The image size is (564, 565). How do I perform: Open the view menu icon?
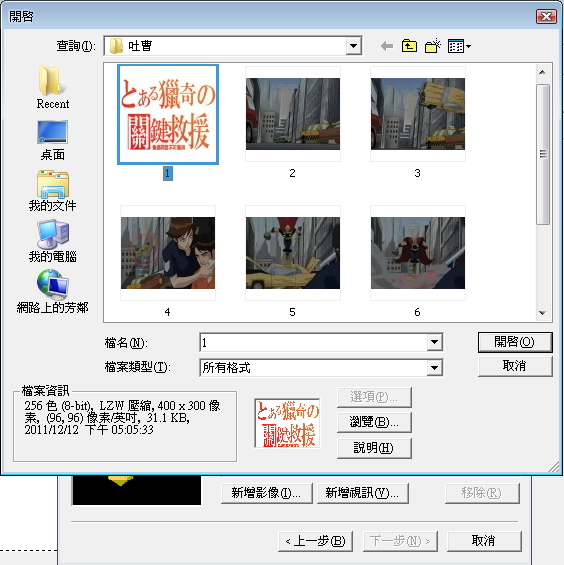pyautogui.click(x=459, y=46)
